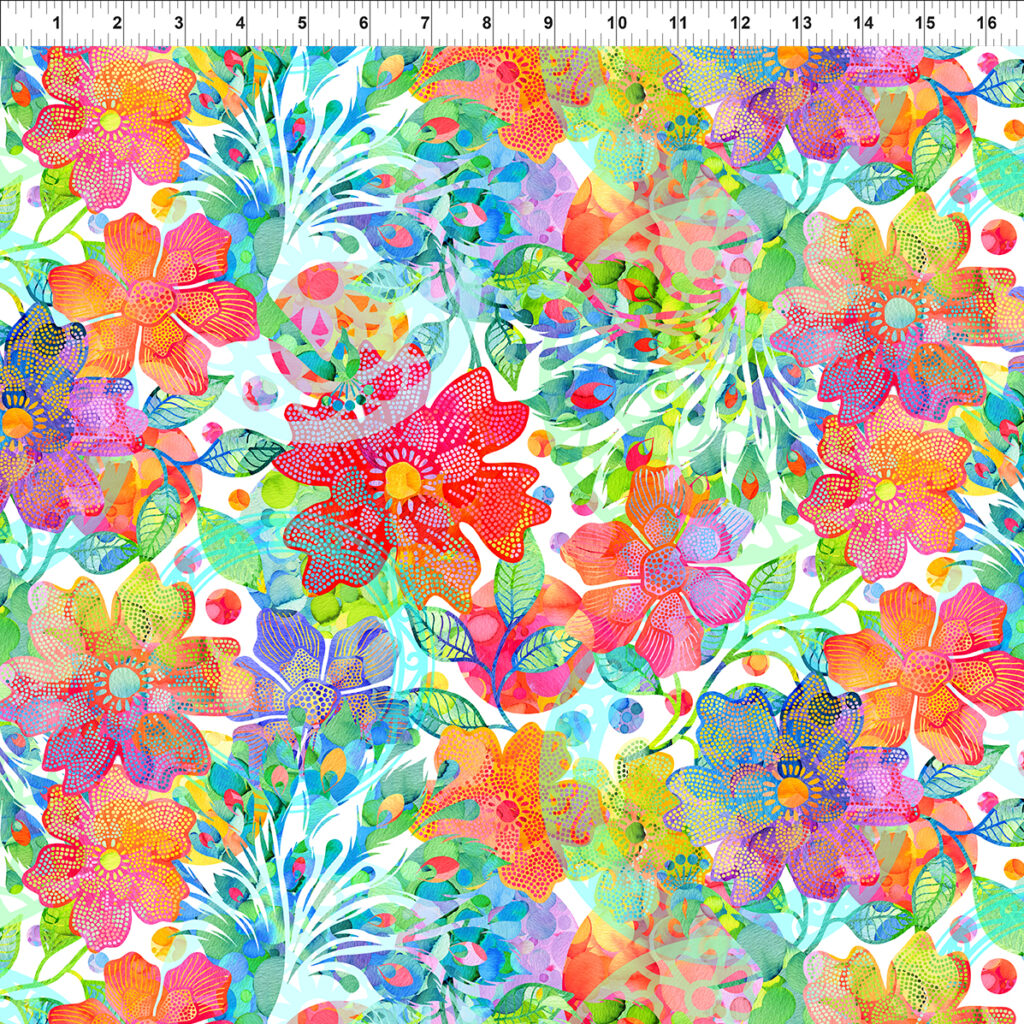Select ruler label "8"
The image size is (1024, 1024).
coord(487,23)
